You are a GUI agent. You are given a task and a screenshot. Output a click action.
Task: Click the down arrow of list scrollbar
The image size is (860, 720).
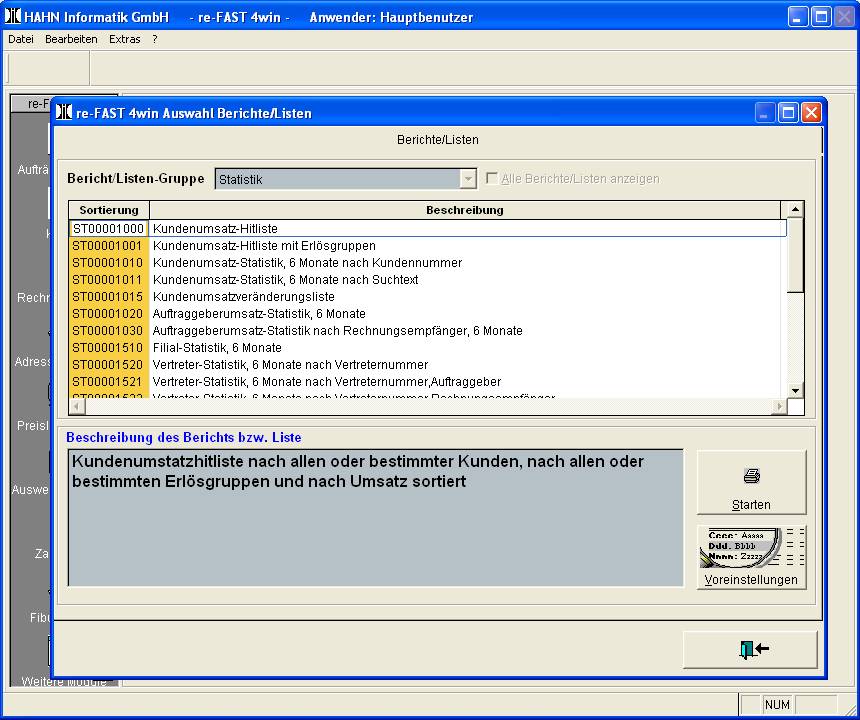795,390
